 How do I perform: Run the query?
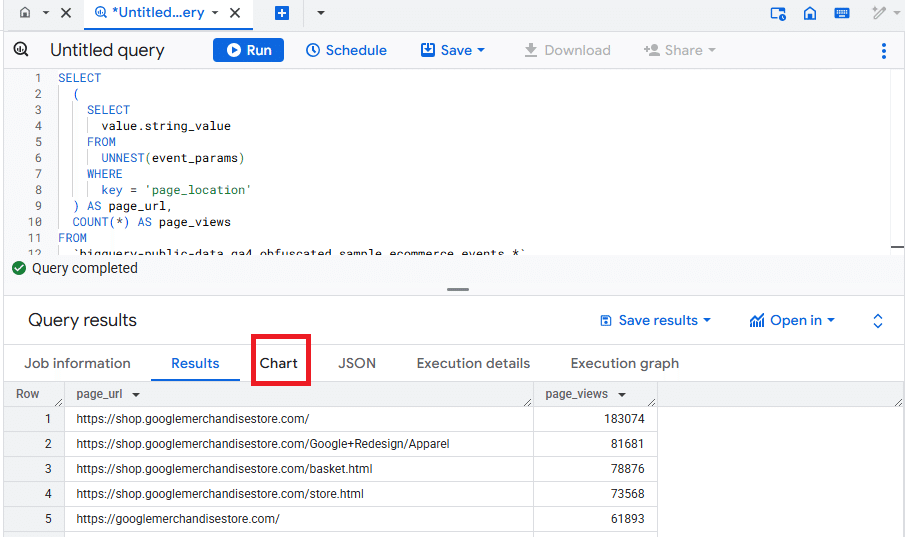[x=248, y=50]
